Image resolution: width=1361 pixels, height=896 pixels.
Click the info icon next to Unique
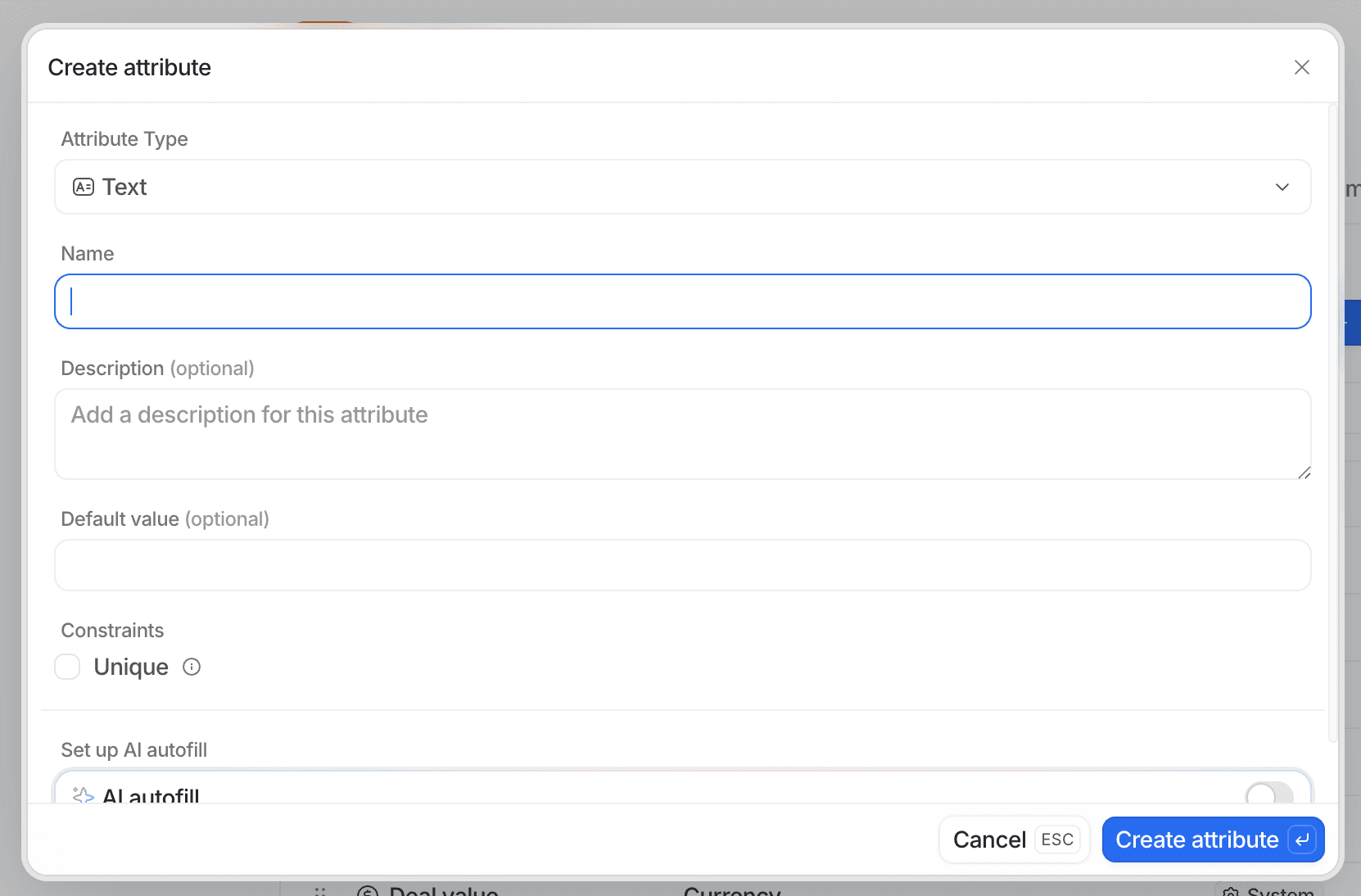coord(192,667)
